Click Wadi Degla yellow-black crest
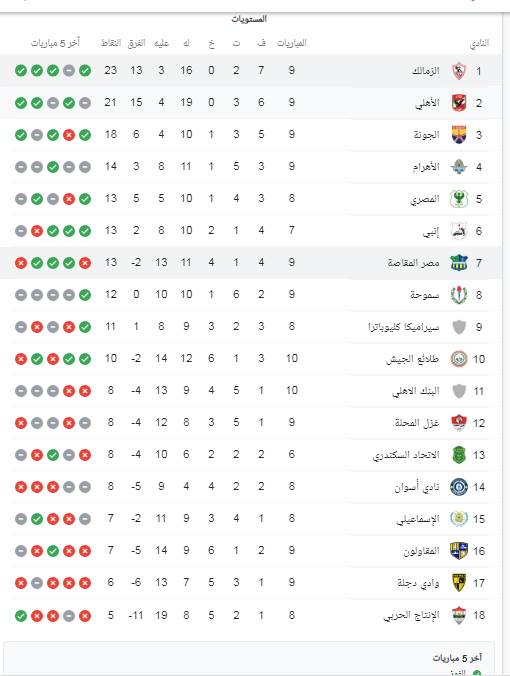The height and width of the screenshot is (676, 510). [x=459, y=583]
